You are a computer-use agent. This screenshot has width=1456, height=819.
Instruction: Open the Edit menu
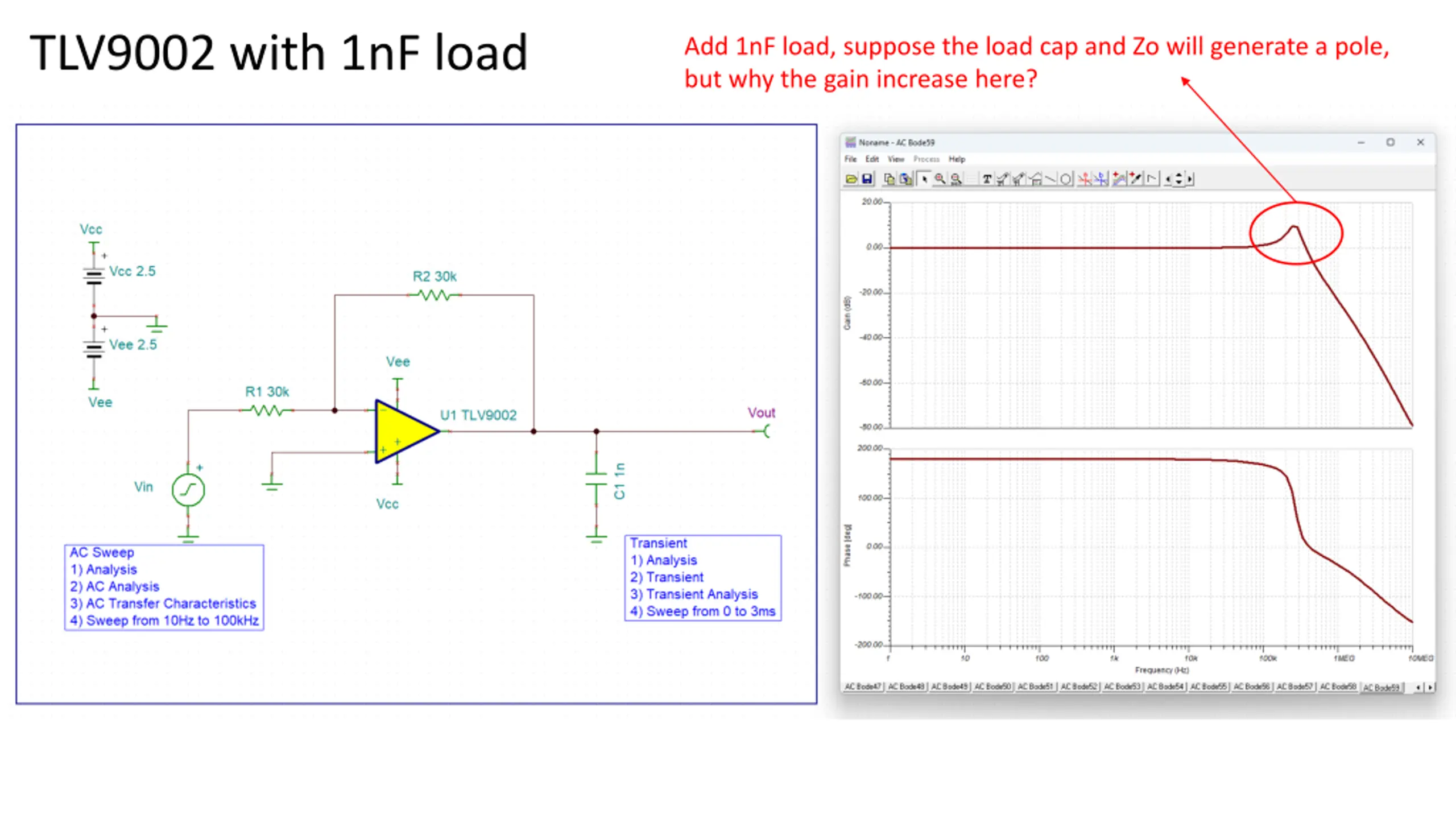[x=872, y=159]
